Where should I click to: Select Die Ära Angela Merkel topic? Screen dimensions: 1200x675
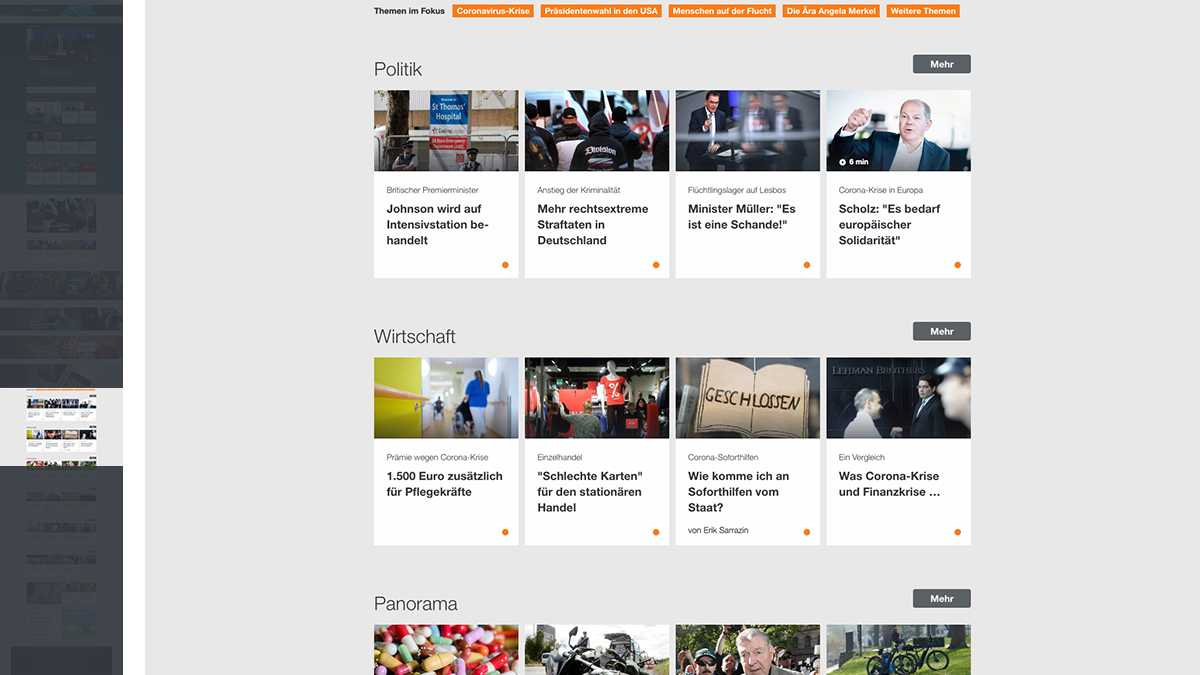pyautogui.click(x=831, y=11)
